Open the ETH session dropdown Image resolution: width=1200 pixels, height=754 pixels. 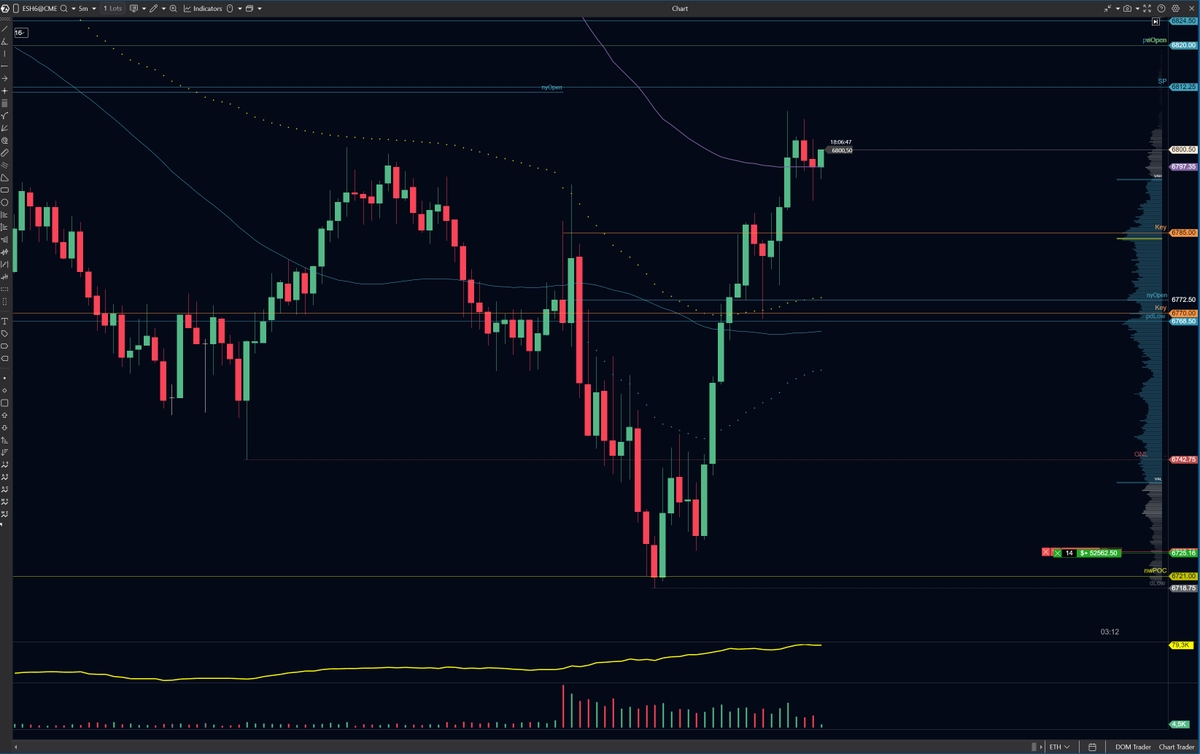(x=1058, y=746)
